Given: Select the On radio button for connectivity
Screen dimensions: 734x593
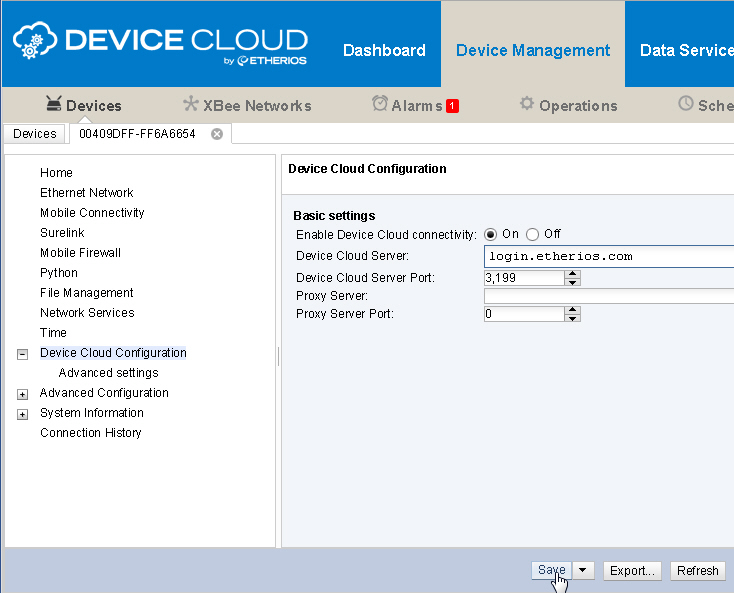Looking at the screenshot, I should [491, 234].
